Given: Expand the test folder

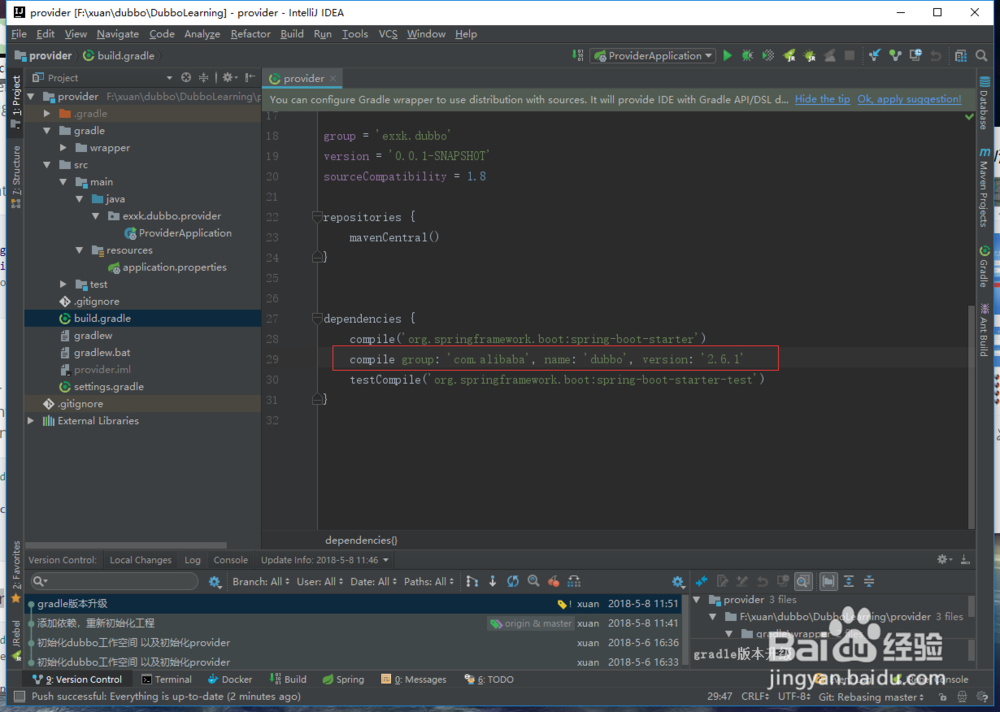Looking at the screenshot, I should pos(63,284).
